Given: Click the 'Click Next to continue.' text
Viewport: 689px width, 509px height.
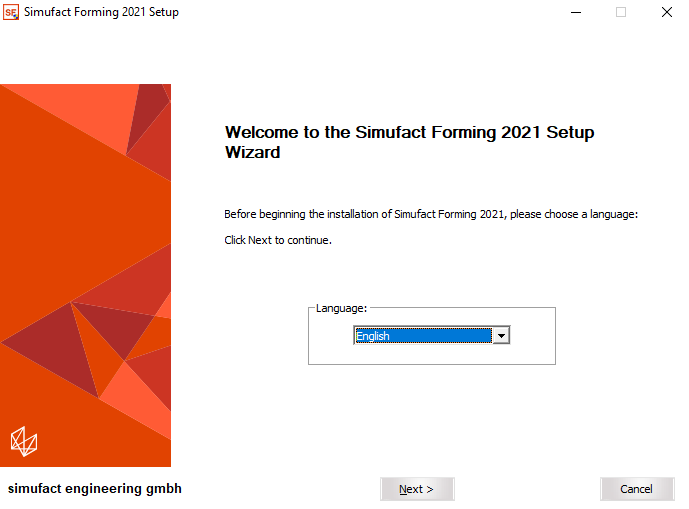Looking at the screenshot, I should (x=278, y=240).
